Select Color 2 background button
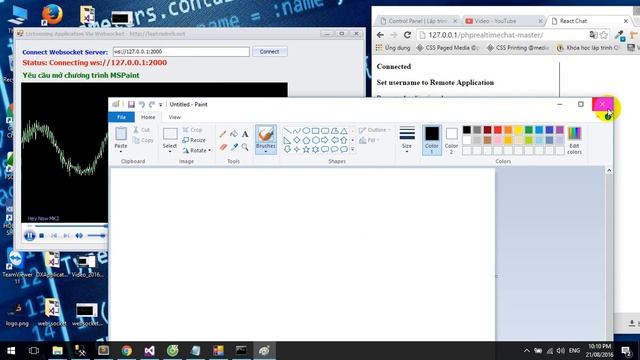Image resolution: width=640 pixels, height=360 pixels. [451, 140]
